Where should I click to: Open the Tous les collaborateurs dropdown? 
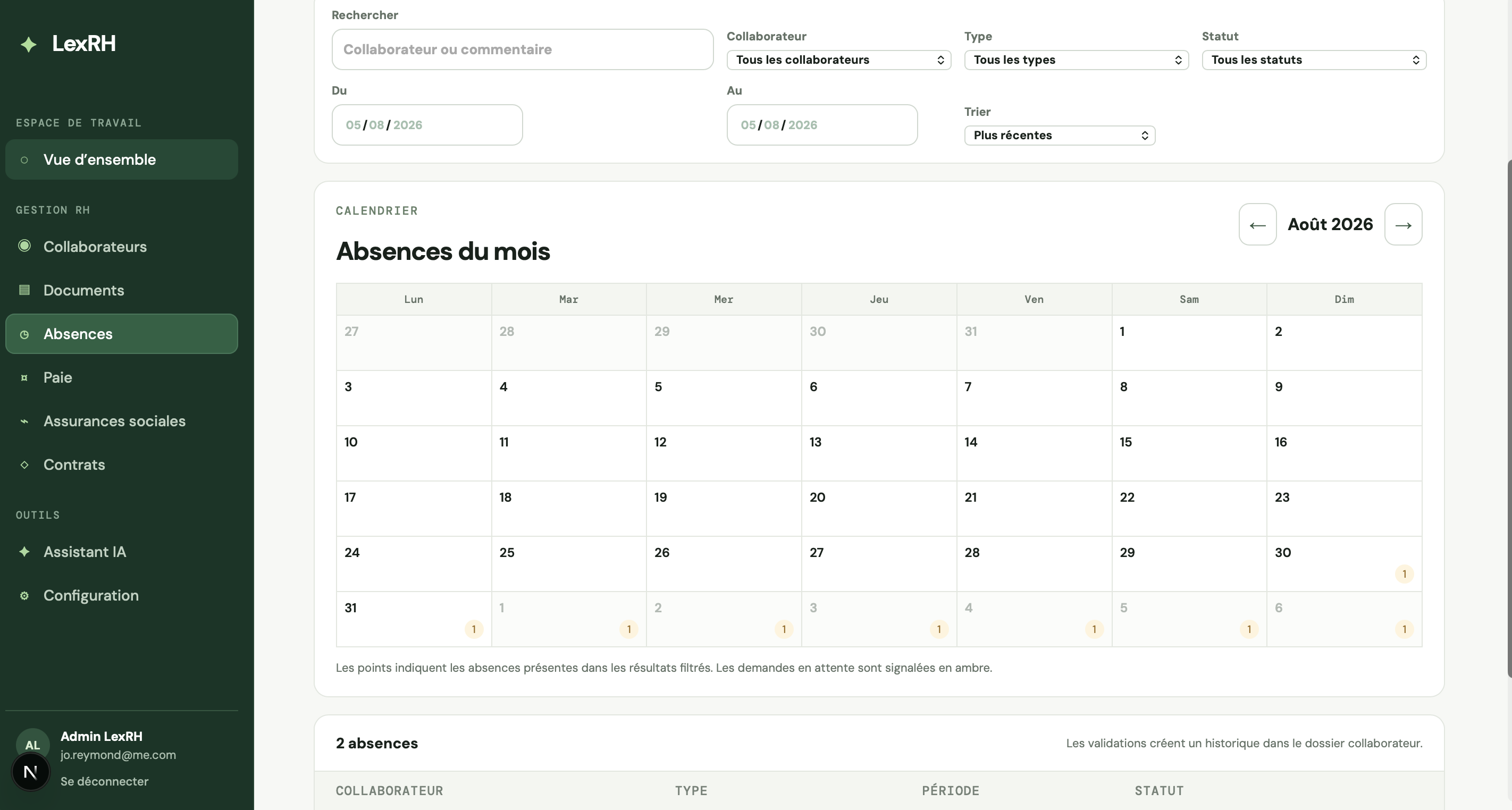[x=839, y=60]
